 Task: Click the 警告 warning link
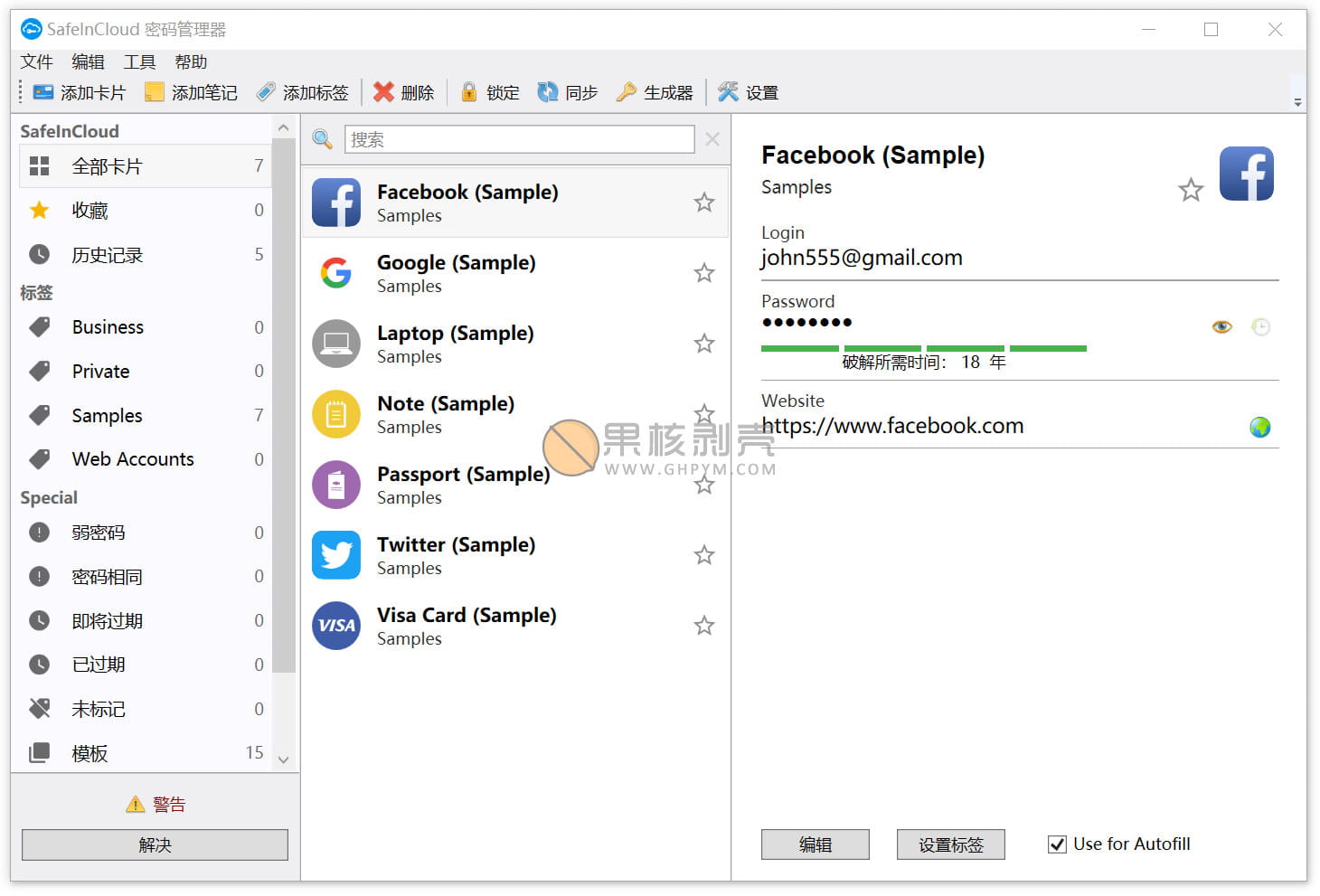click(x=169, y=804)
